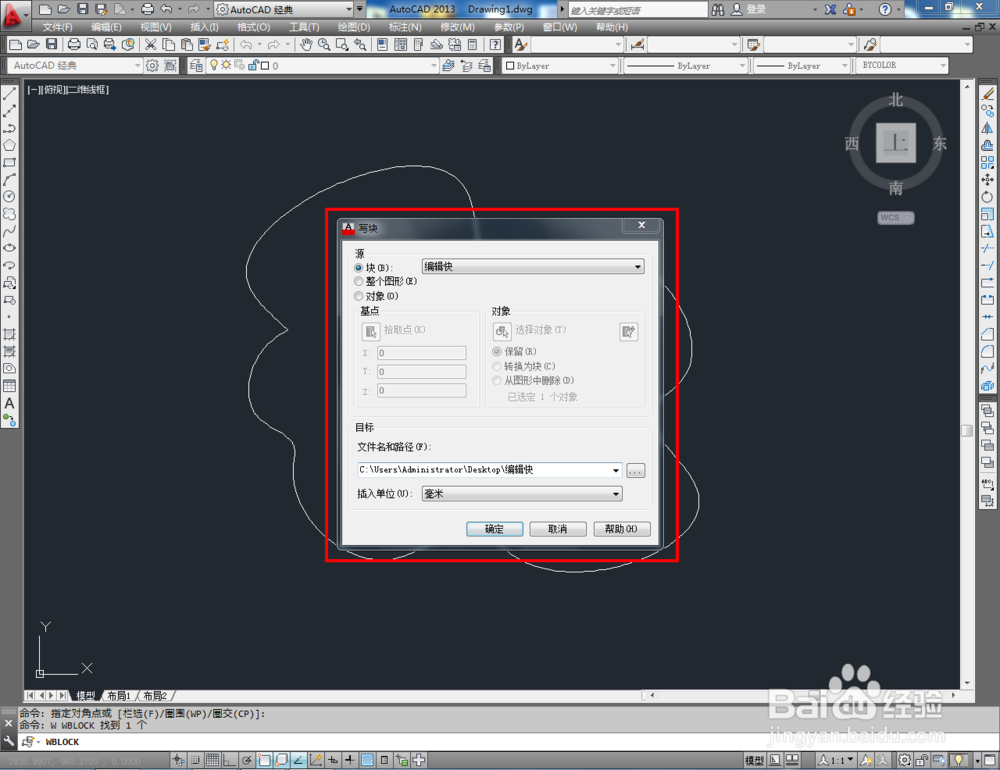Click the 登录 sign-in link
This screenshot has height=770, width=1000.
pos(756,10)
